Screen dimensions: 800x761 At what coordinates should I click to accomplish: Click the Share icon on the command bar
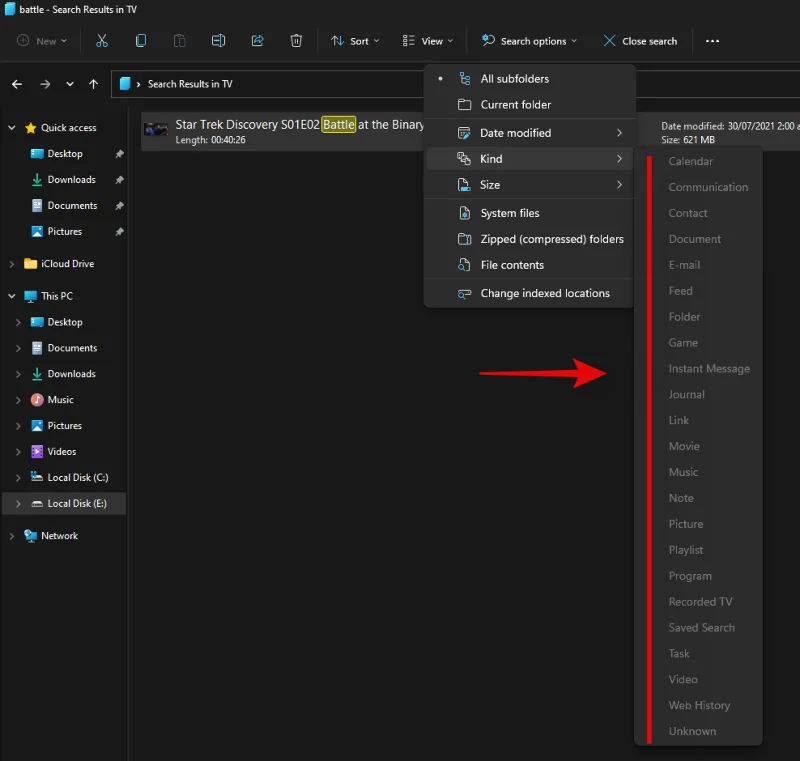258,41
